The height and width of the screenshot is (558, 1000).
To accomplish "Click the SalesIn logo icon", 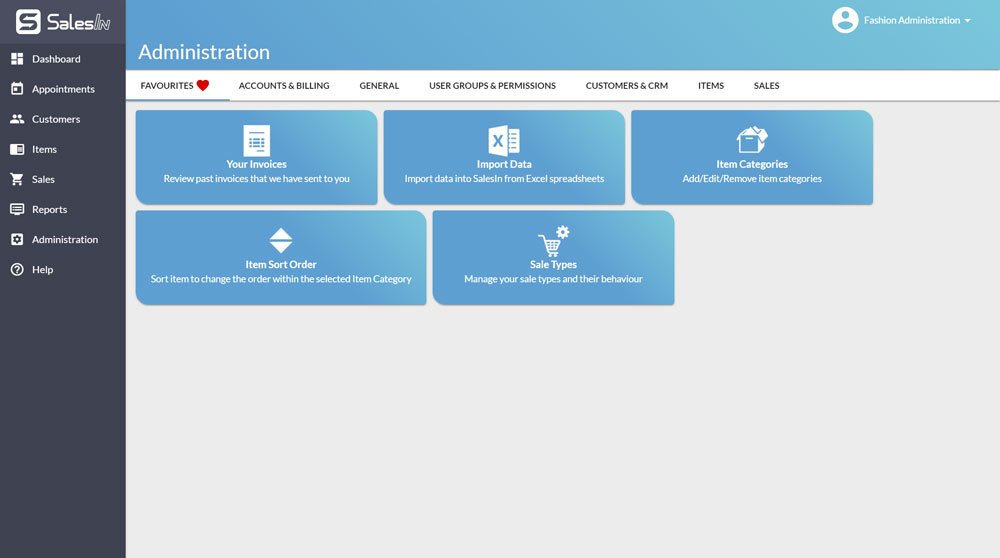I will pos(28,22).
